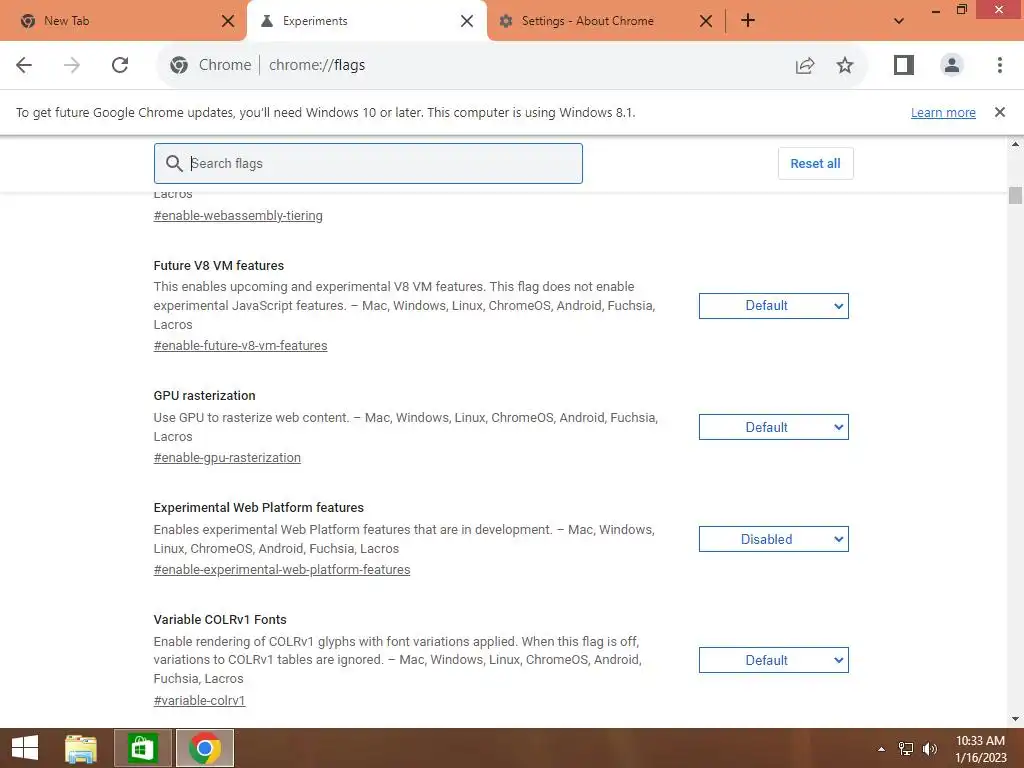Go back to the previous page
This screenshot has width=1024, height=768.
pyautogui.click(x=24, y=65)
